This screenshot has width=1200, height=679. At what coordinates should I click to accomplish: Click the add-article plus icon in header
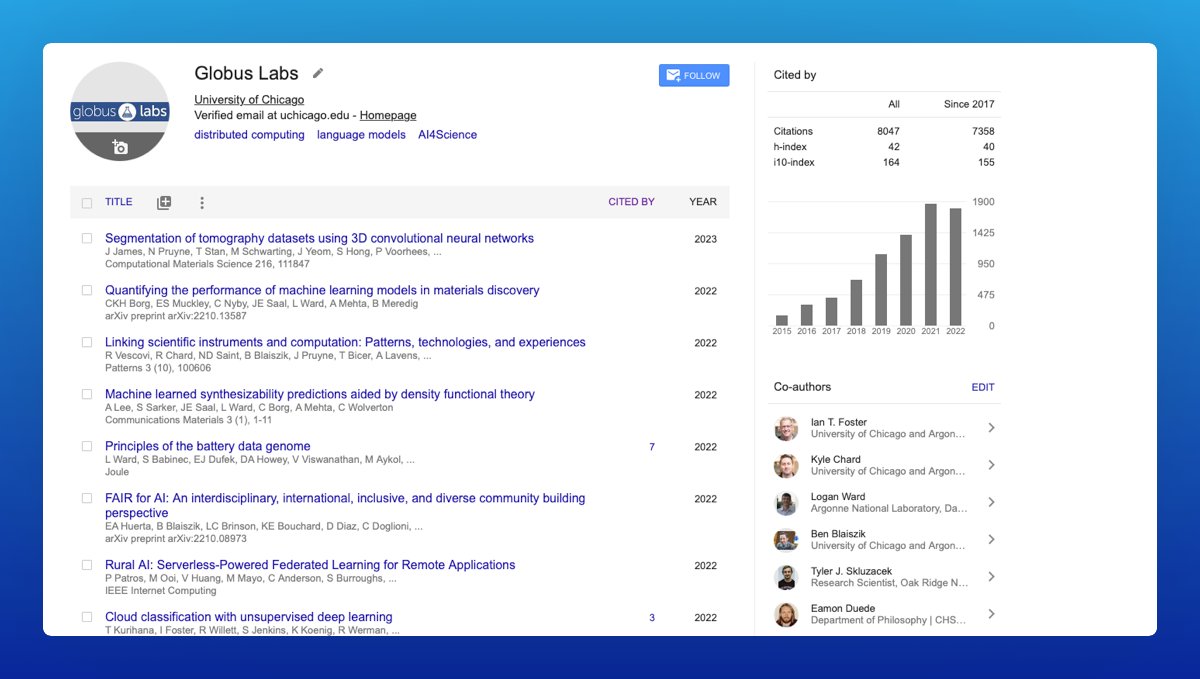pyautogui.click(x=164, y=202)
